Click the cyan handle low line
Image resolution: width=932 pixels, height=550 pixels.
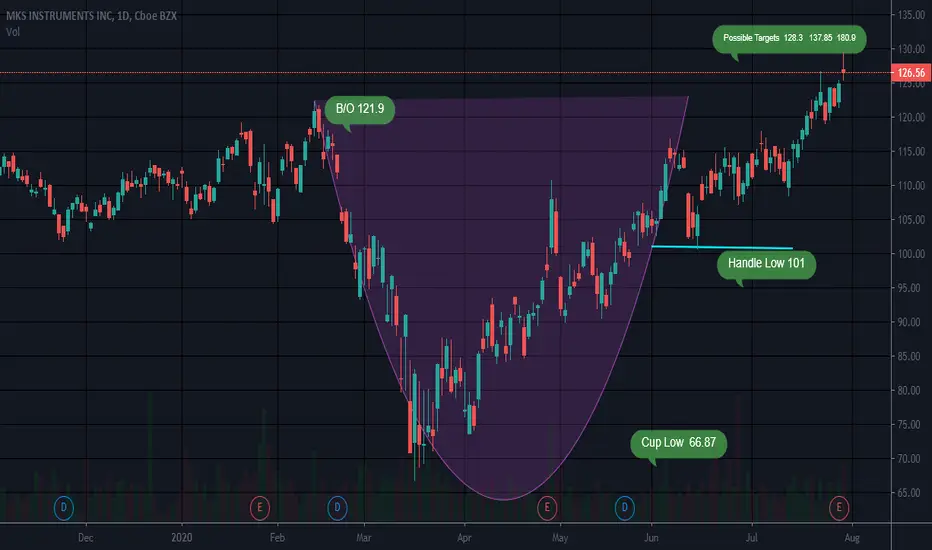[722, 247]
